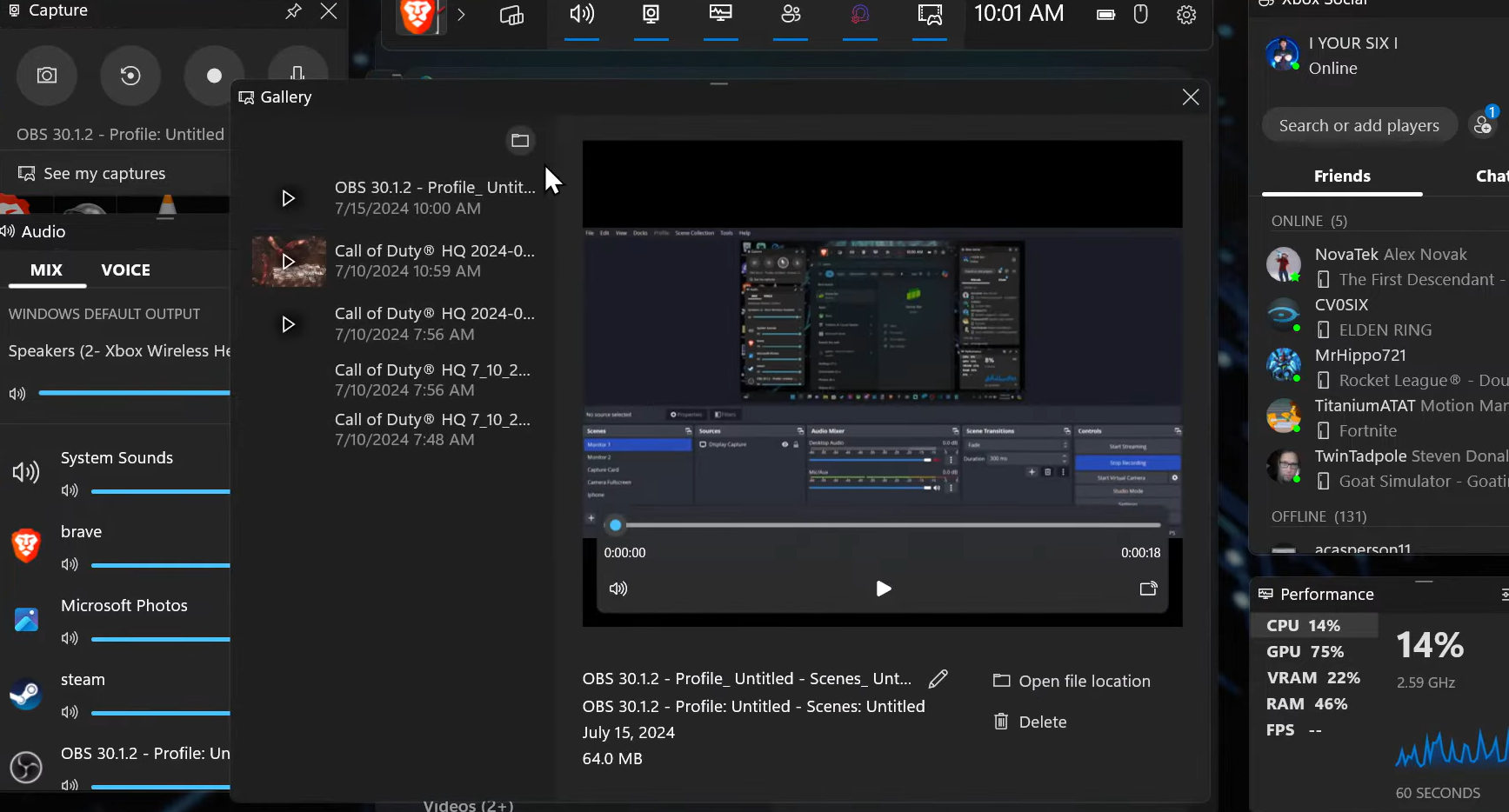1509x812 pixels.
Task: Expand the widget menu chevron next to Brave
Action: tap(461, 15)
